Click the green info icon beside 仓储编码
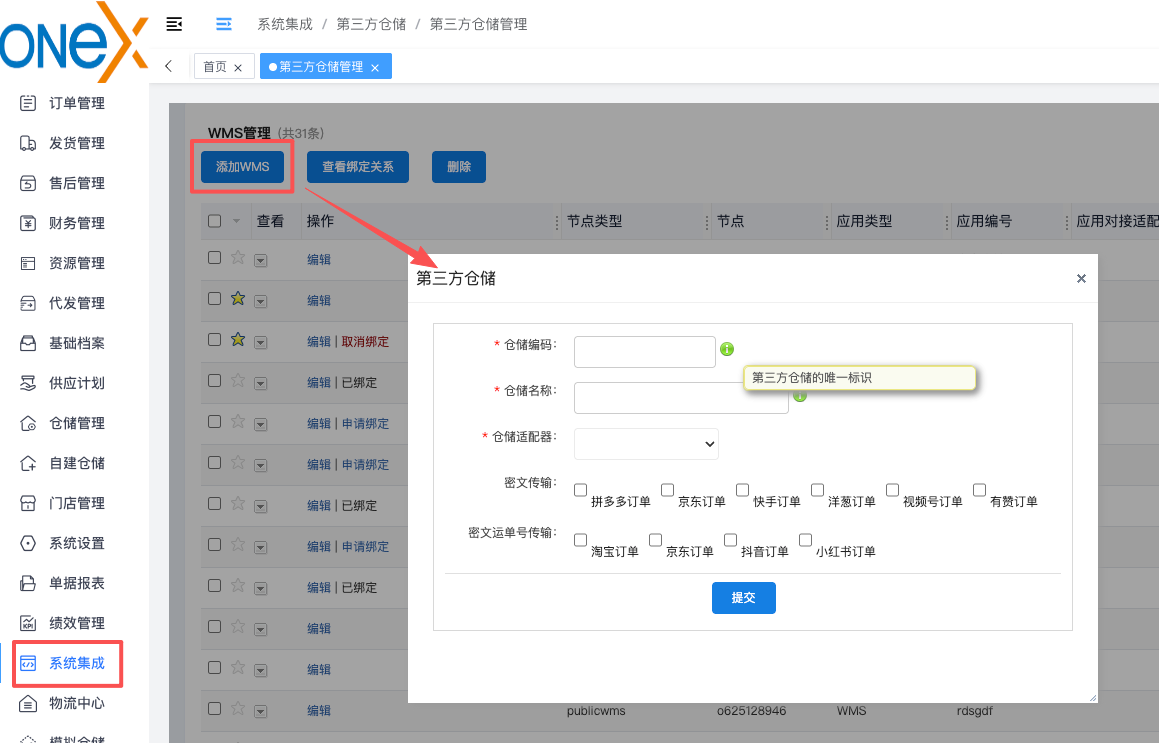Image resolution: width=1159 pixels, height=743 pixels. tap(727, 349)
